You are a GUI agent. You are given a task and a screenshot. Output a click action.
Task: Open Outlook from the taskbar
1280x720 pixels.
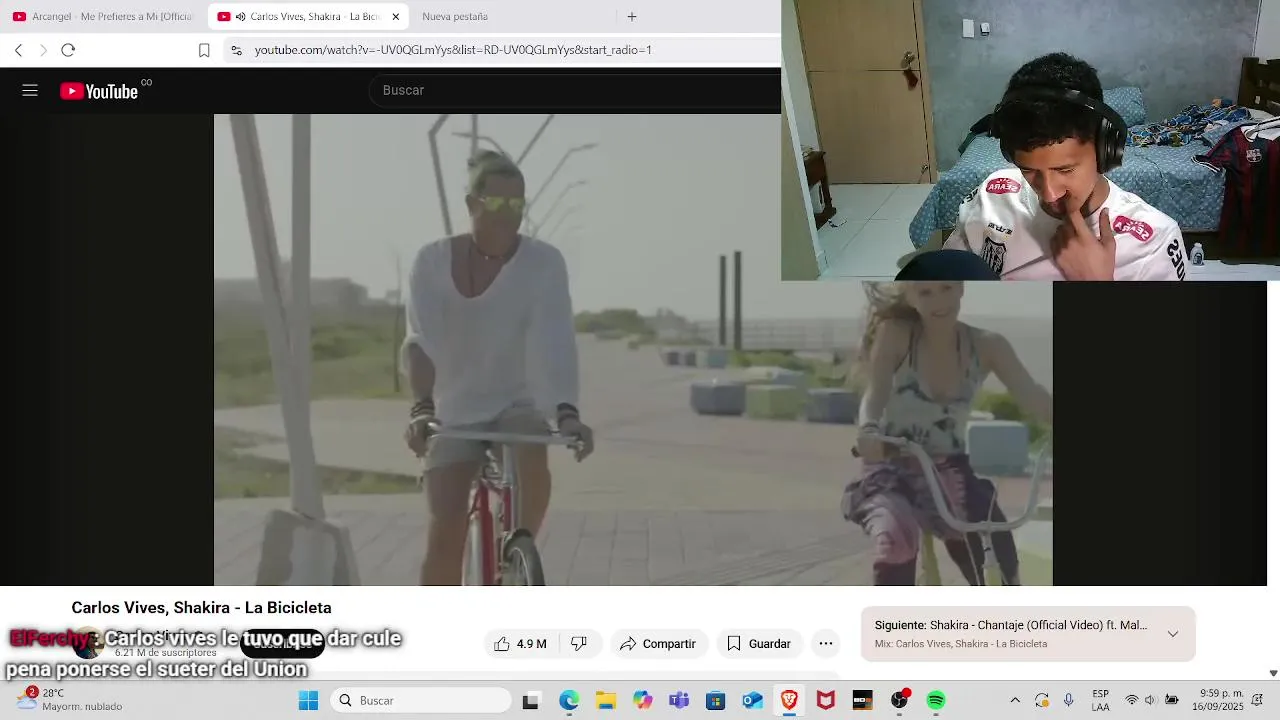point(752,701)
